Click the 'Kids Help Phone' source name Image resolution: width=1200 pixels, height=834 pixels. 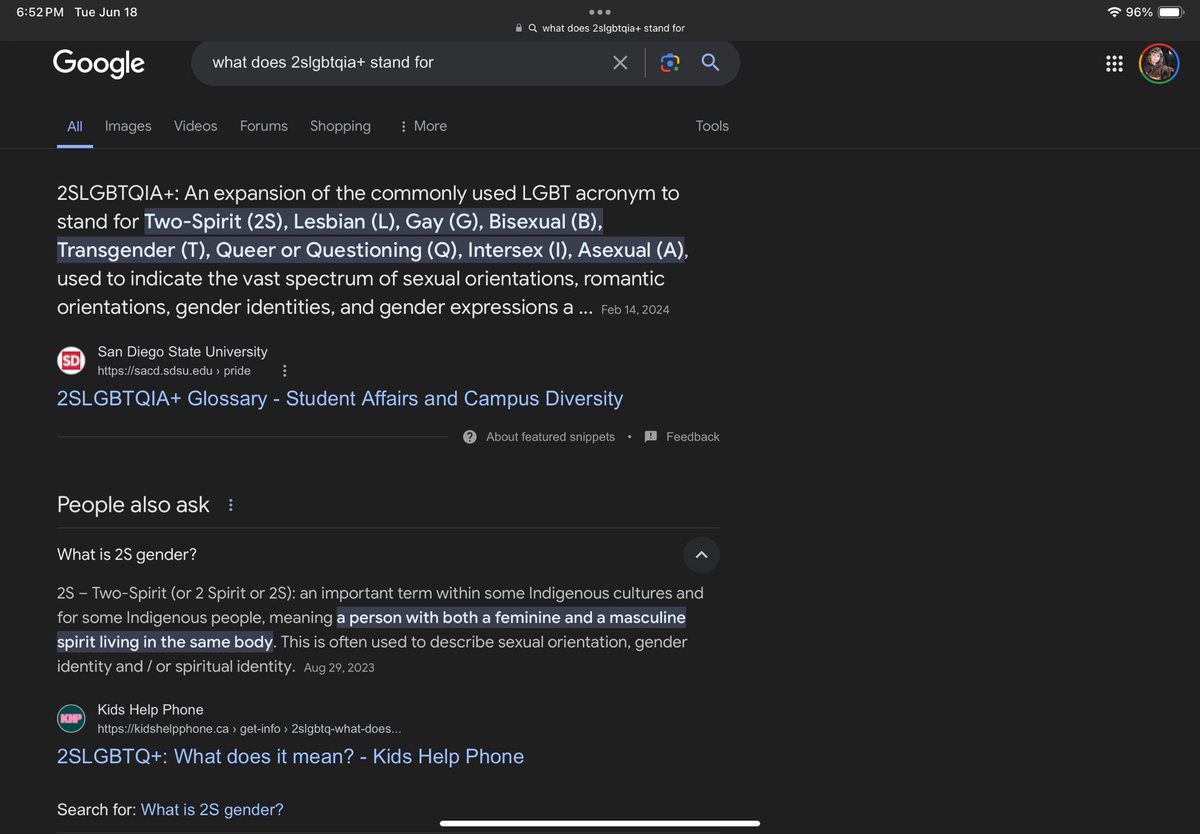coord(150,710)
